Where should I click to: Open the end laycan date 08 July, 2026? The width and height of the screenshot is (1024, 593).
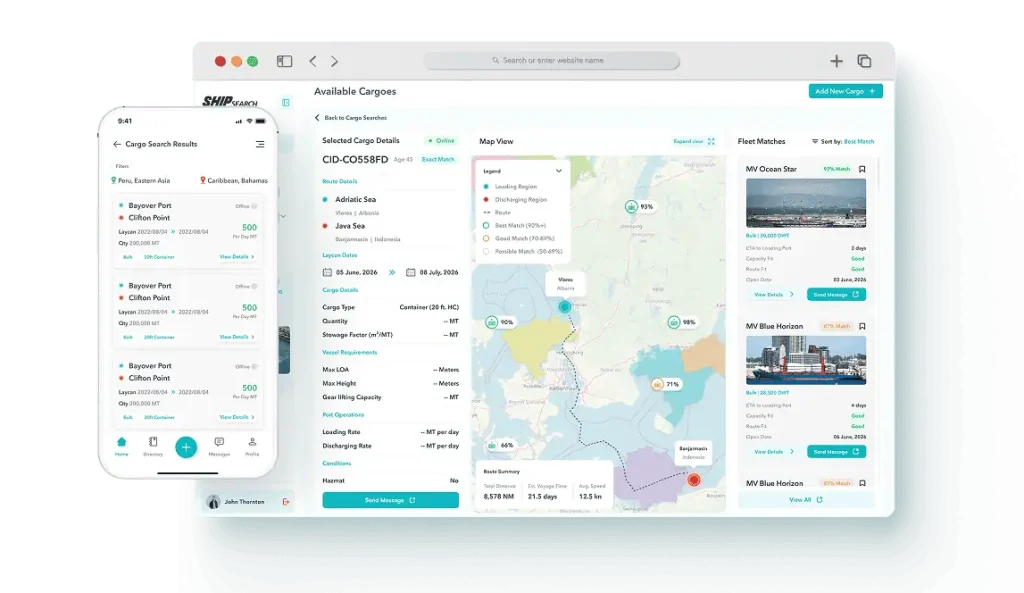(x=432, y=272)
